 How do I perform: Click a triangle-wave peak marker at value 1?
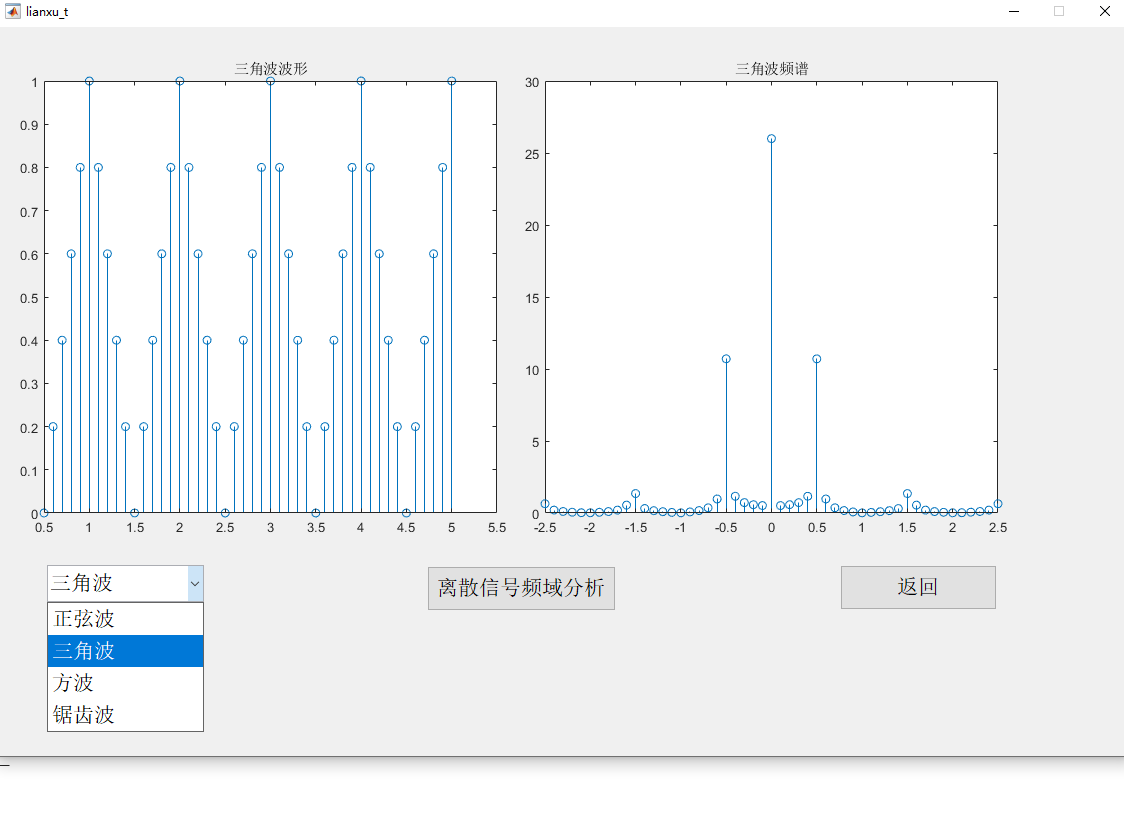[x=89, y=81]
